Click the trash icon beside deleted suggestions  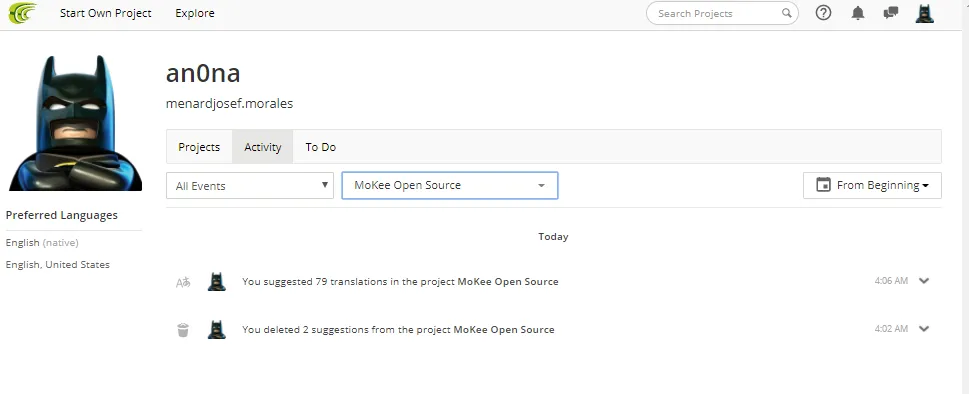coord(183,330)
